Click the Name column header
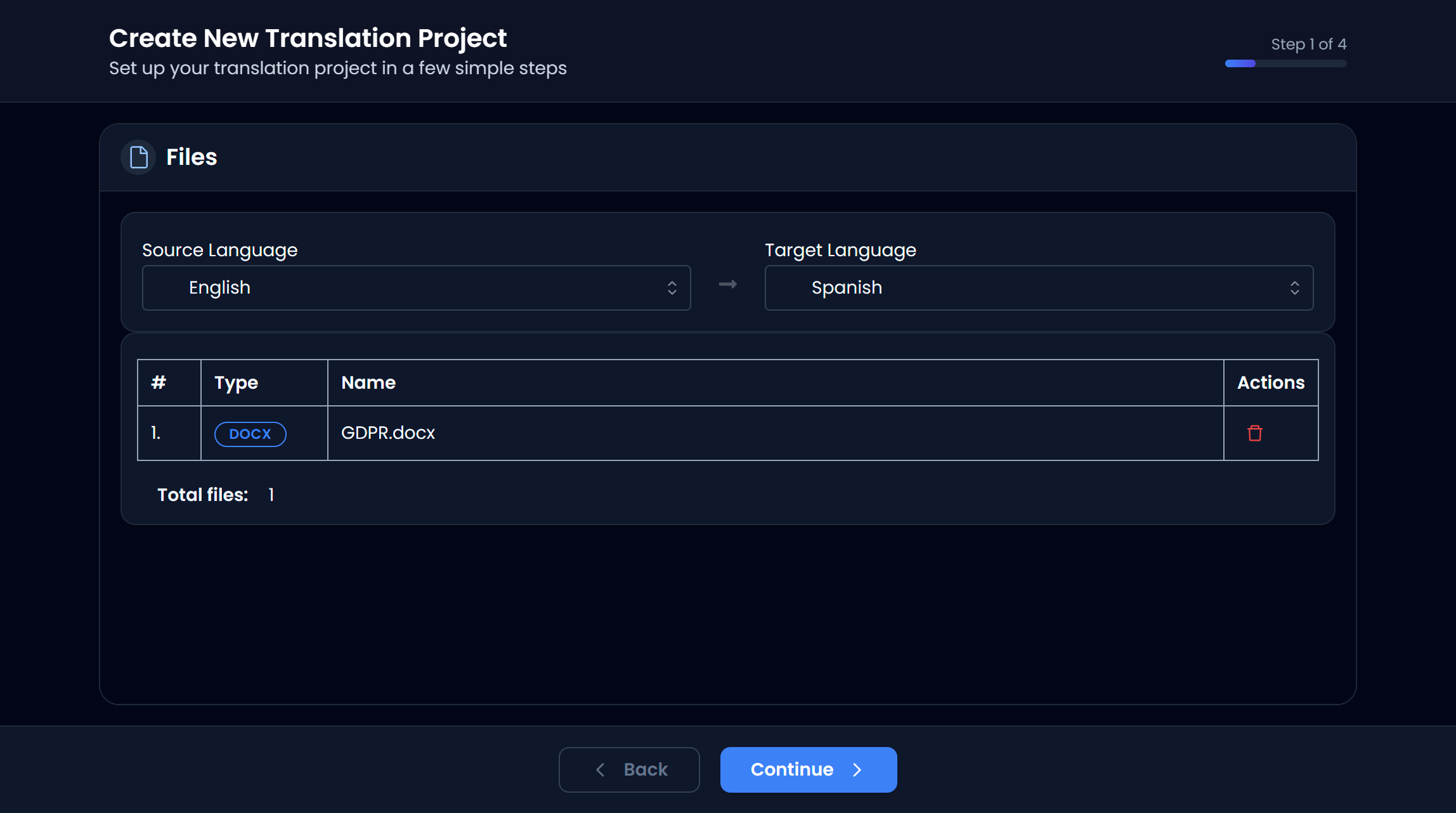Viewport: 1456px width, 813px height. (368, 382)
